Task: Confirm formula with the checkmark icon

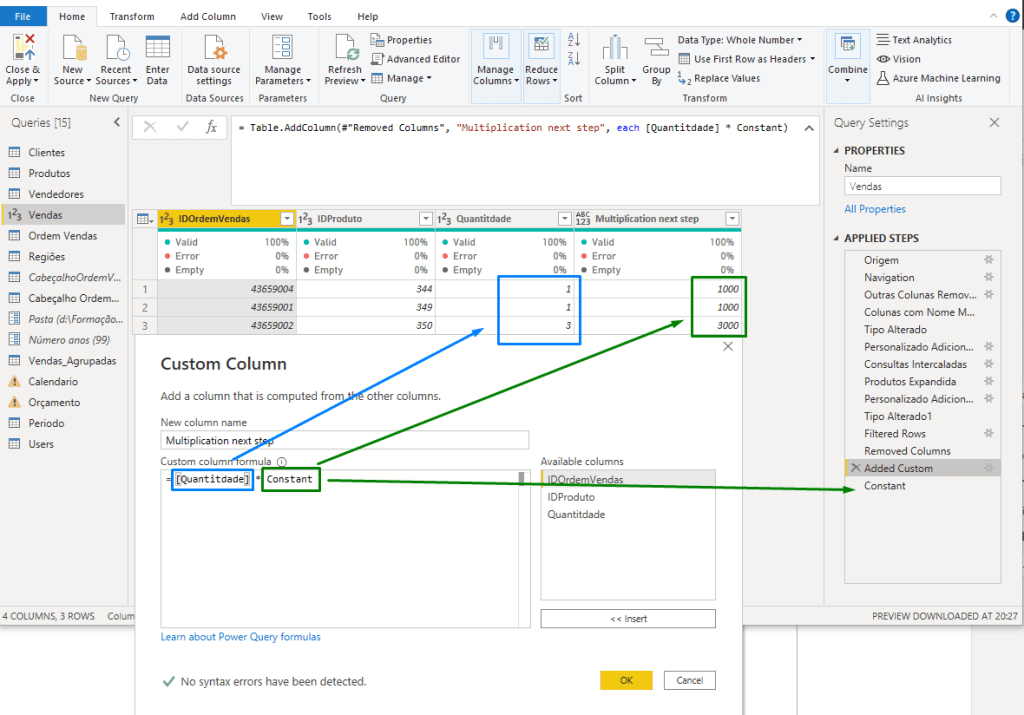Action: [182, 127]
